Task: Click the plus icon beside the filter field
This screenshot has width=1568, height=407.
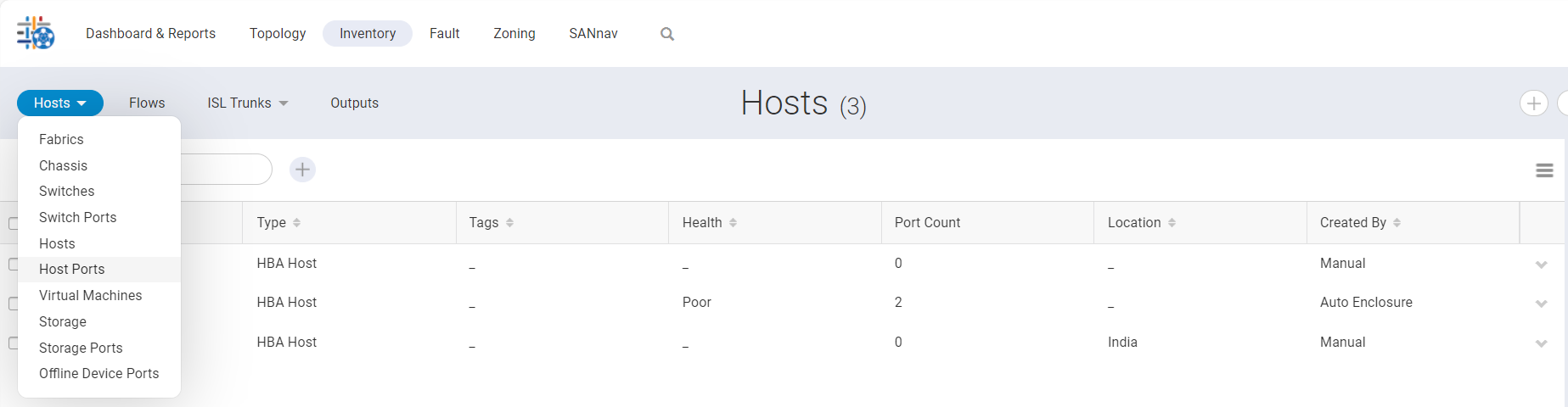Action: 302,170
